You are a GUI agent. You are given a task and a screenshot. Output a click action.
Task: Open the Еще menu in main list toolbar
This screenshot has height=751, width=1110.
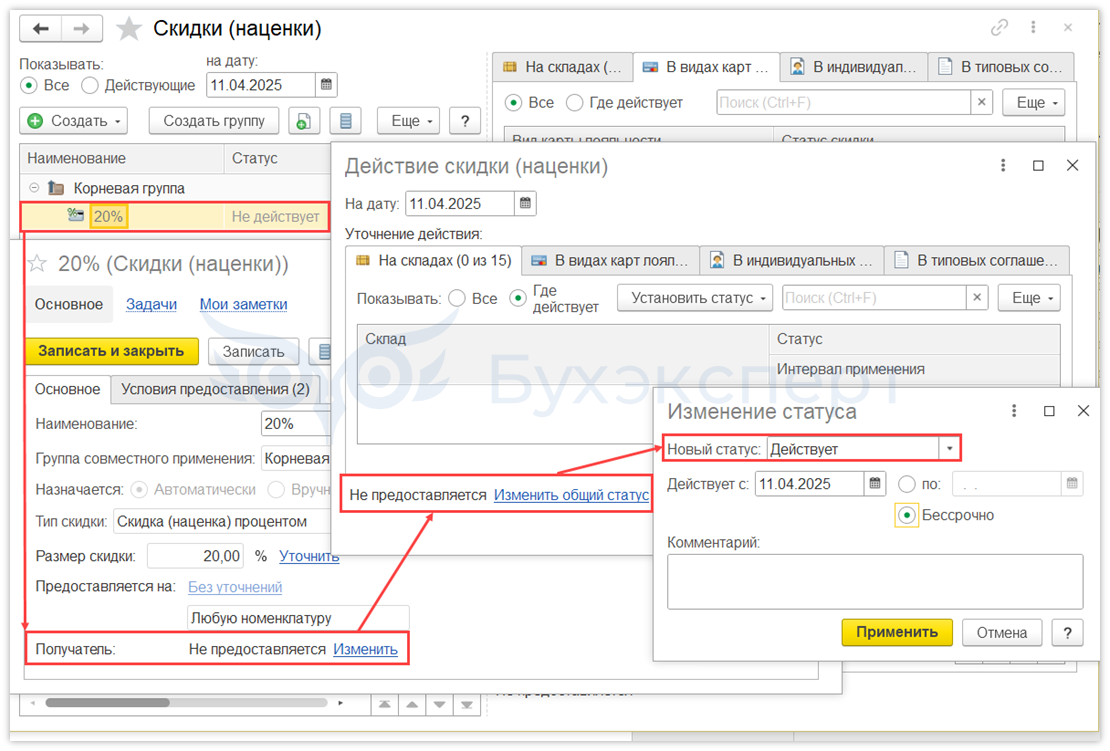pos(408,121)
